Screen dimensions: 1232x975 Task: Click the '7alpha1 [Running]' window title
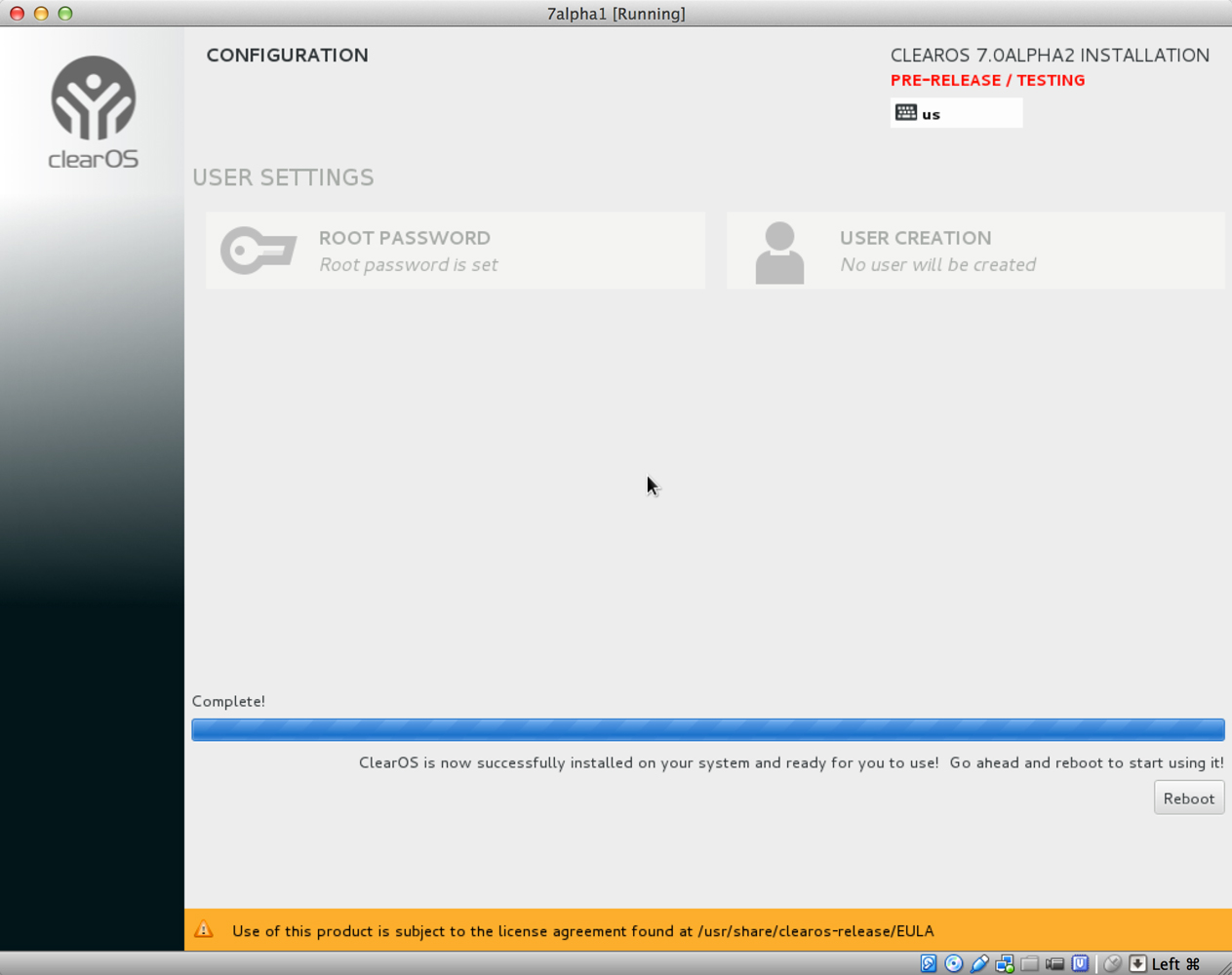click(x=616, y=14)
